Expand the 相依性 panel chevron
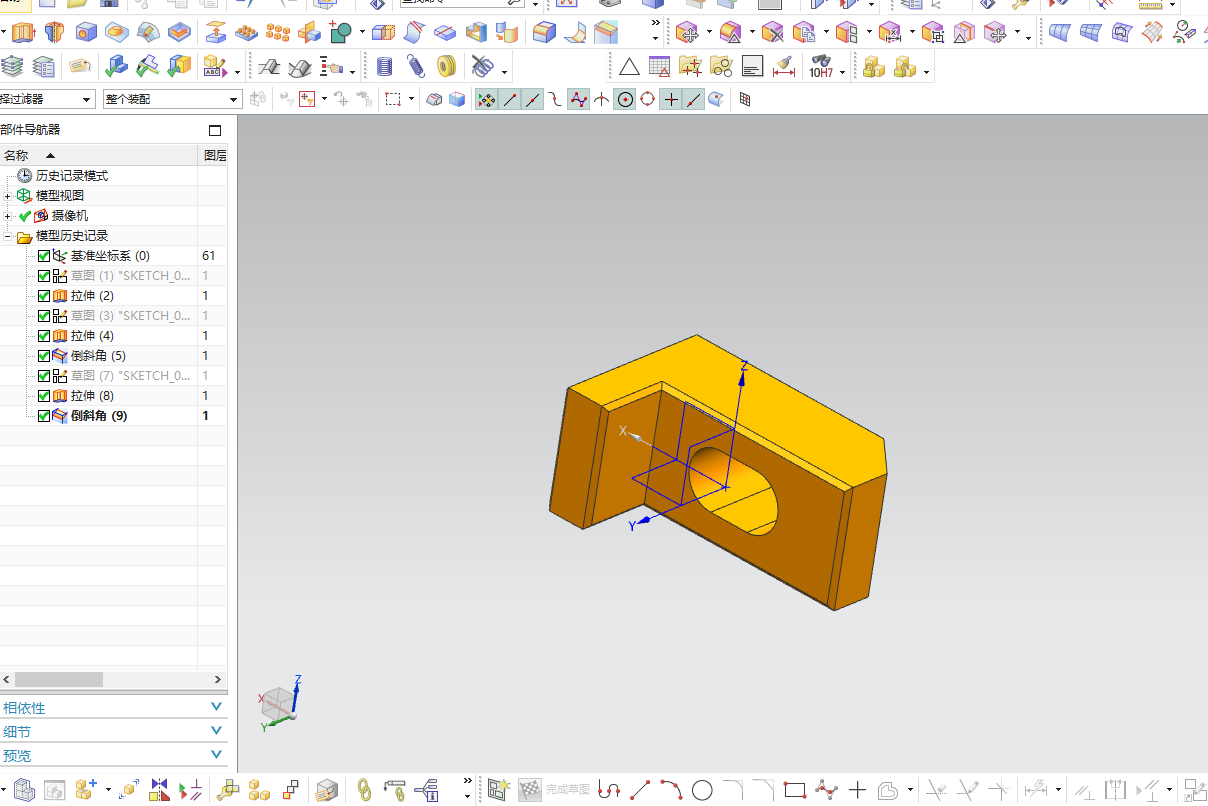 pyautogui.click(x=217, y=707)
